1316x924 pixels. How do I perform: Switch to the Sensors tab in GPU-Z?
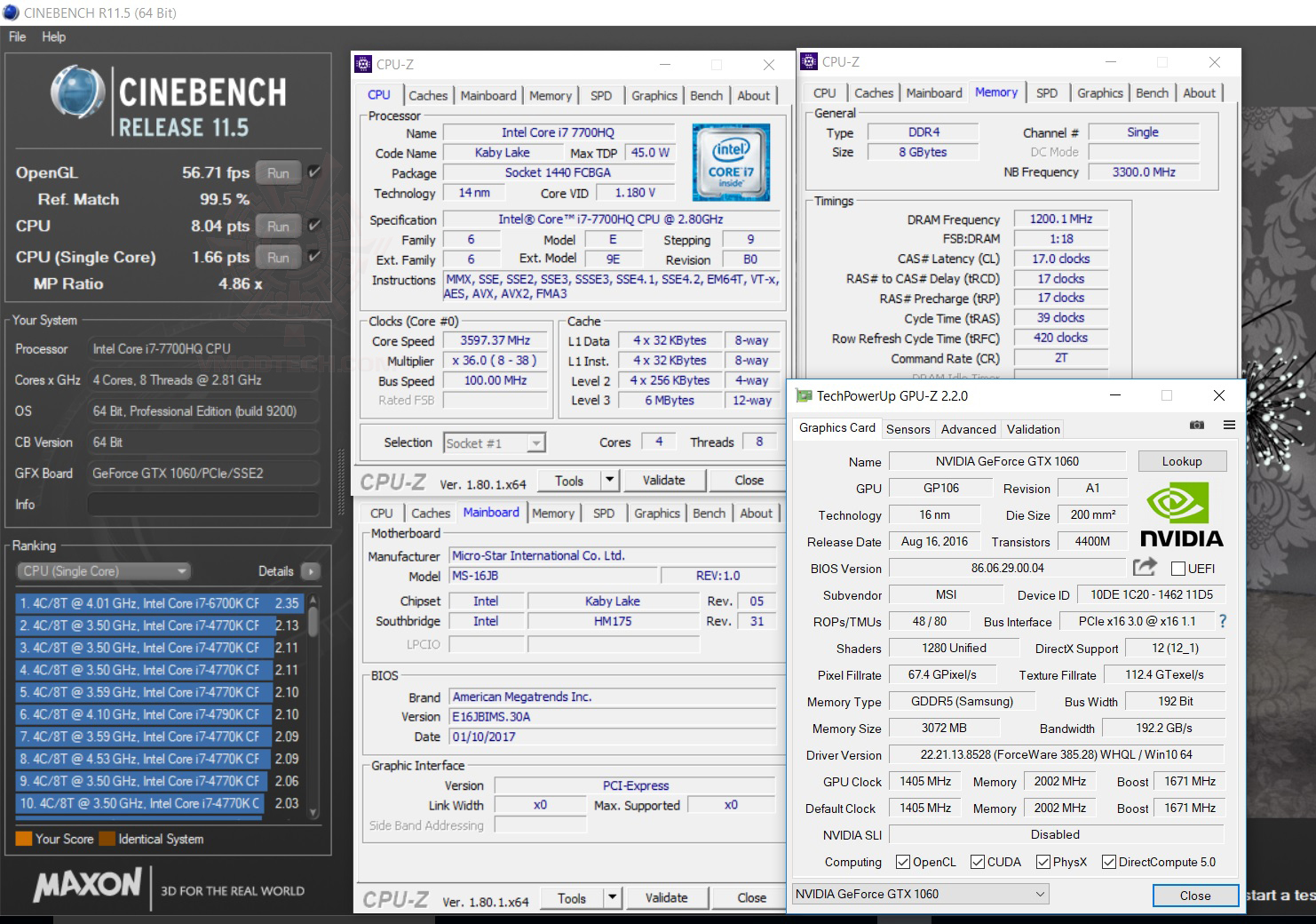click(x=908, y=429)
